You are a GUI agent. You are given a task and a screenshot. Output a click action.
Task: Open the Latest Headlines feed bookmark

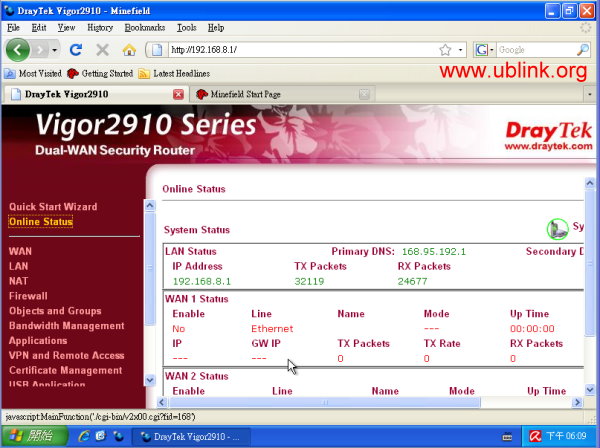pyautogui.click(x=174, y=73)
